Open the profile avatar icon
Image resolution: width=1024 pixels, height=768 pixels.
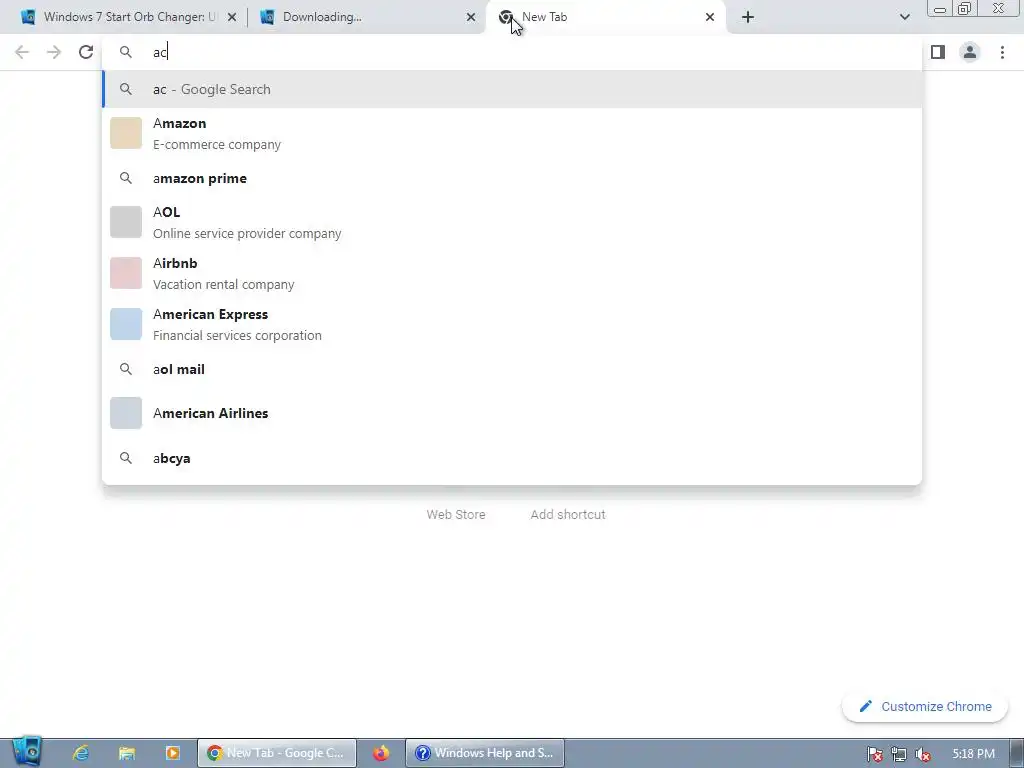(x=970, y=52)
